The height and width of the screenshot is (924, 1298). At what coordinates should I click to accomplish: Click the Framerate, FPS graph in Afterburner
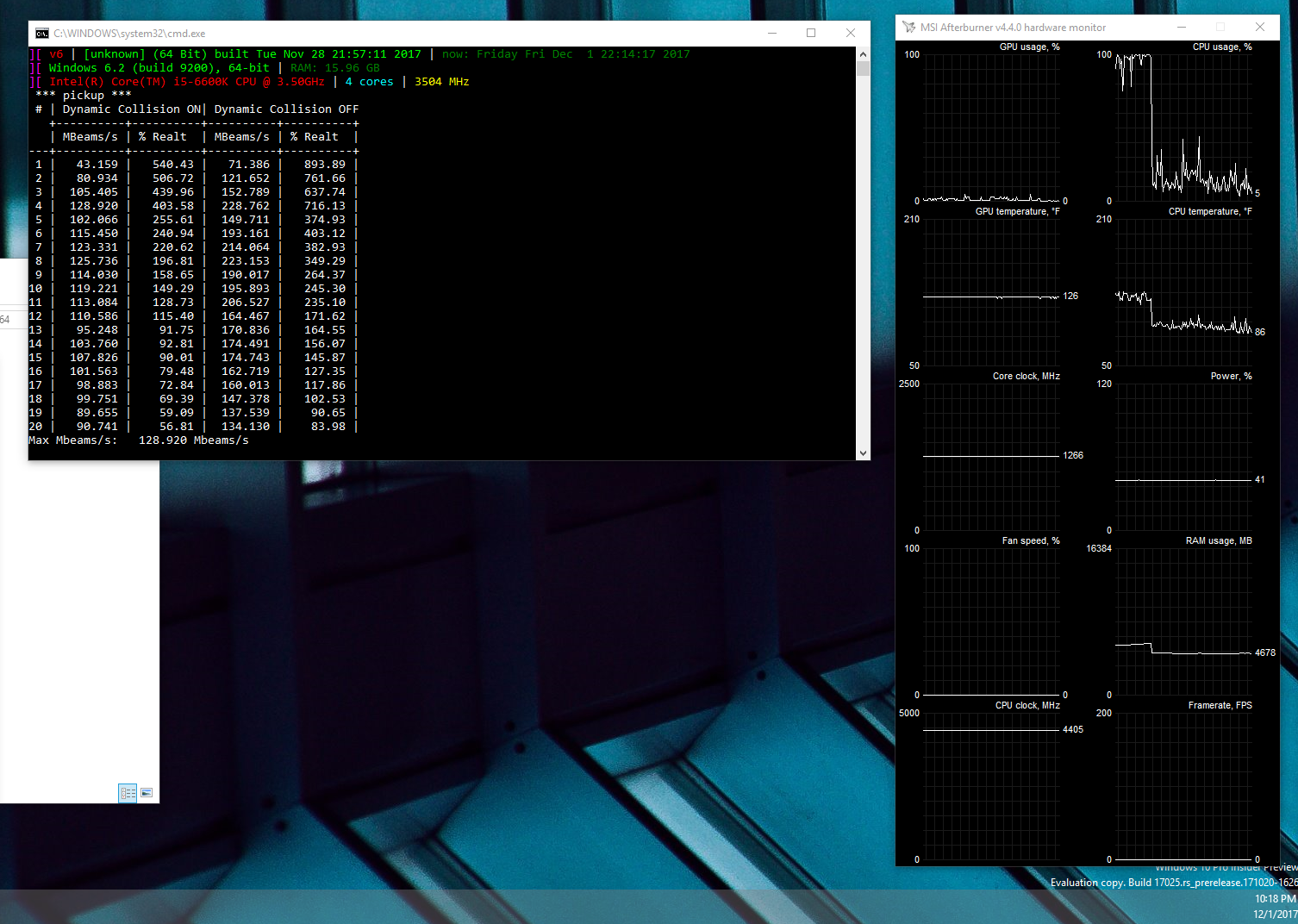[1183, 786]
